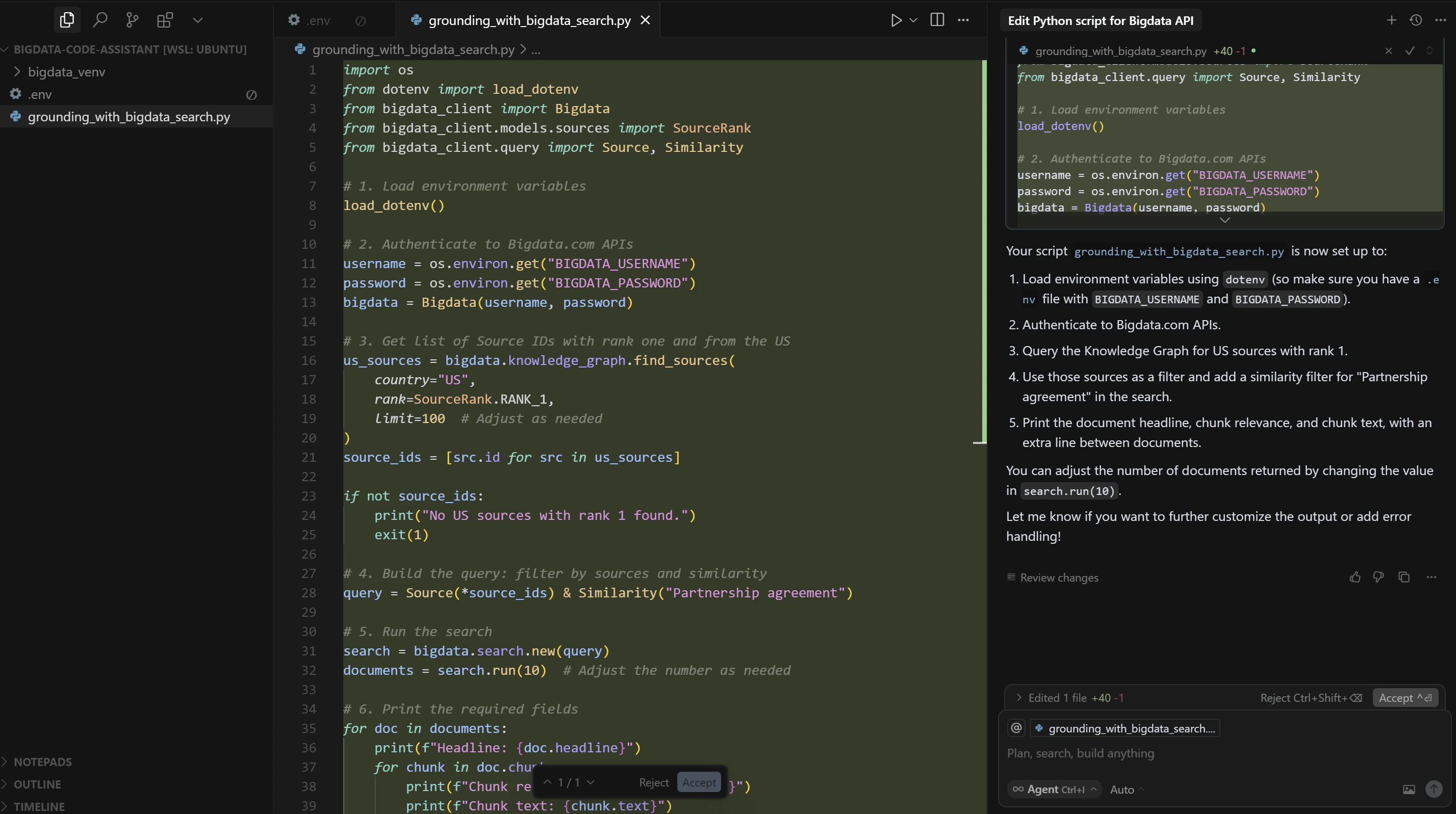Click the 'load_dotenv()' call on line 8

pos(394,205)
